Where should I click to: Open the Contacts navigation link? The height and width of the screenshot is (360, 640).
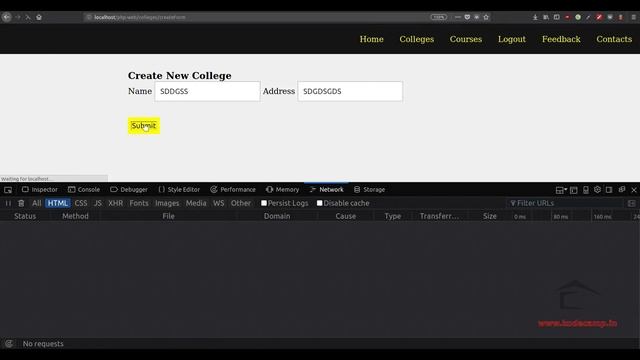click(x=614, y=39)
